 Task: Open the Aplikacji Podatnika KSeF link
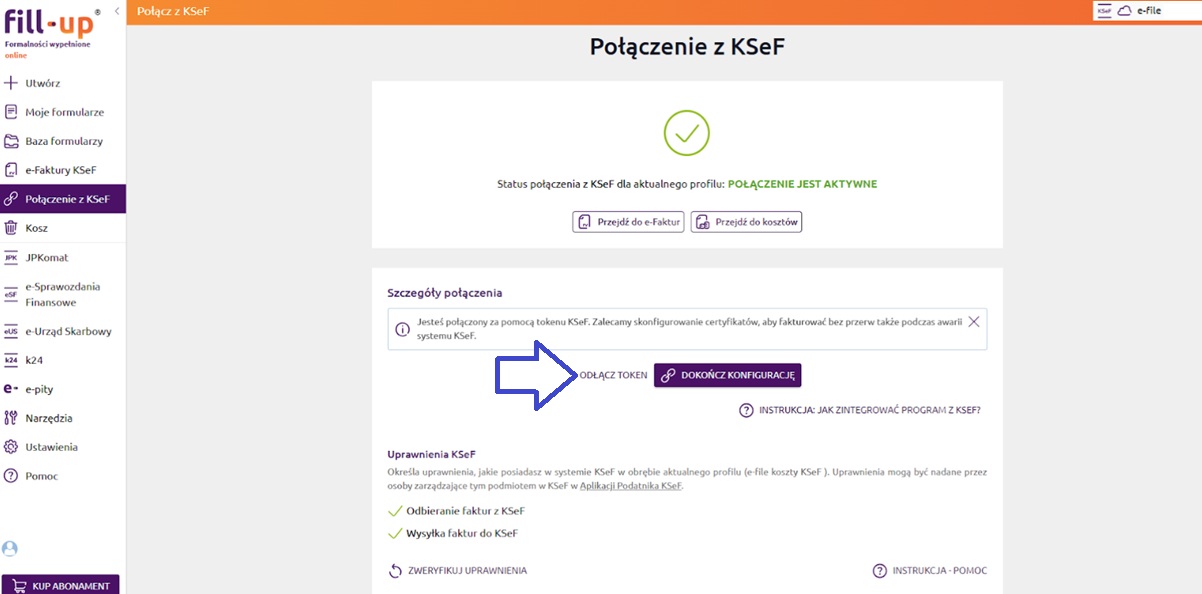tap(630, 485)
